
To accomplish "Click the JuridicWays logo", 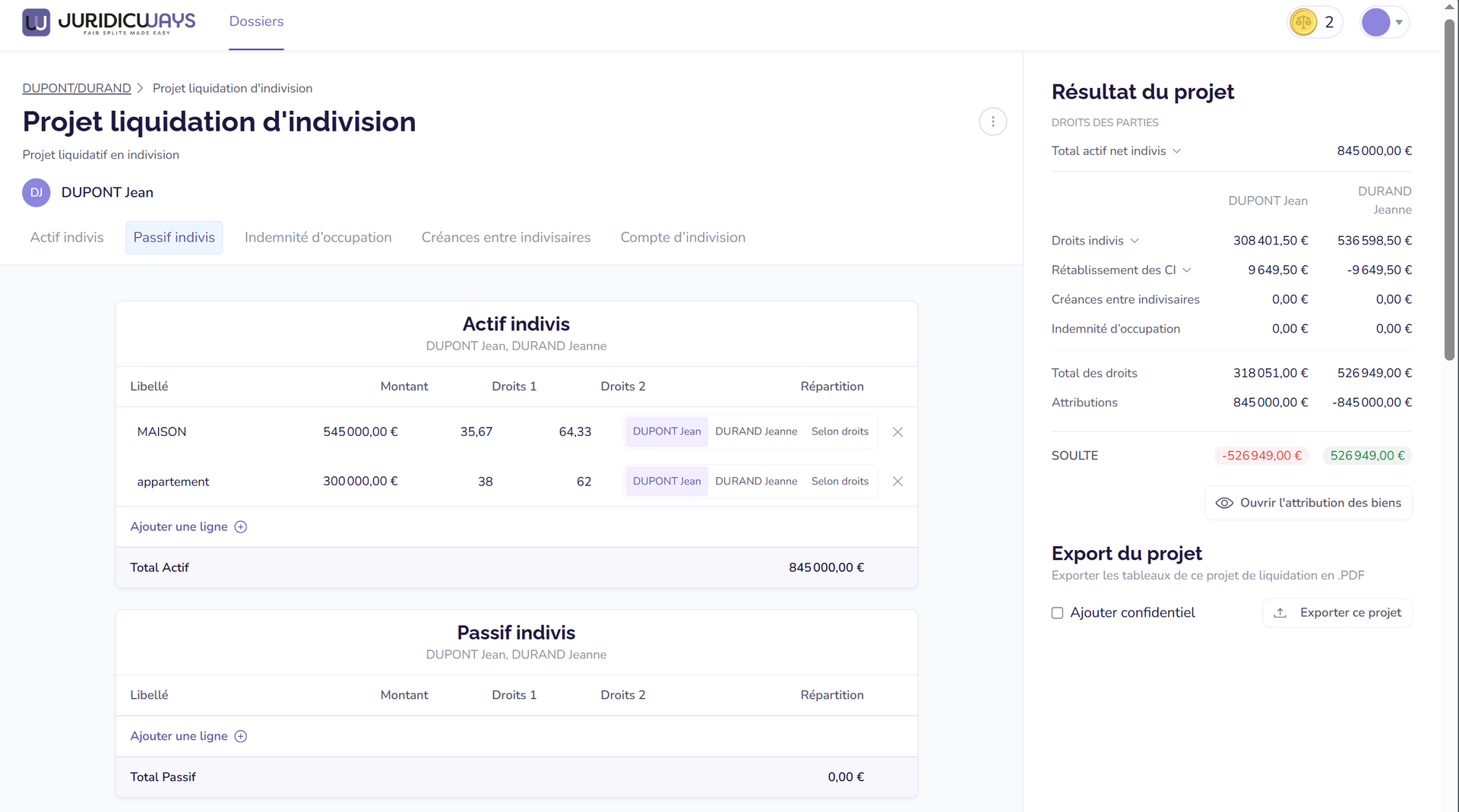I will pyautogui.click(x=109, y=22).
